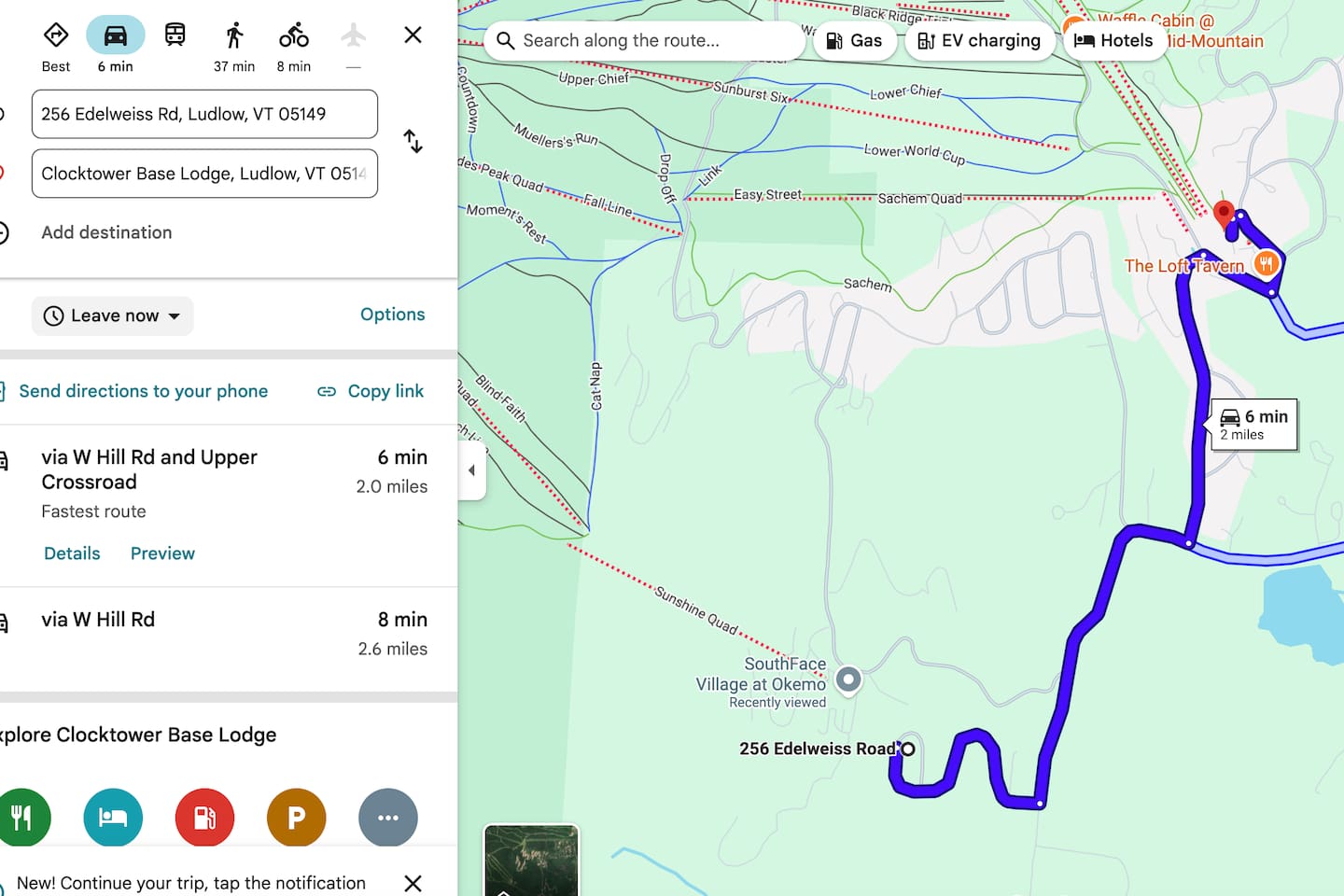Image resolution: width=1344 pixels, height=896 pixels.
Task: Open Details for the fastest route
Action: click(x=72, y=553)
